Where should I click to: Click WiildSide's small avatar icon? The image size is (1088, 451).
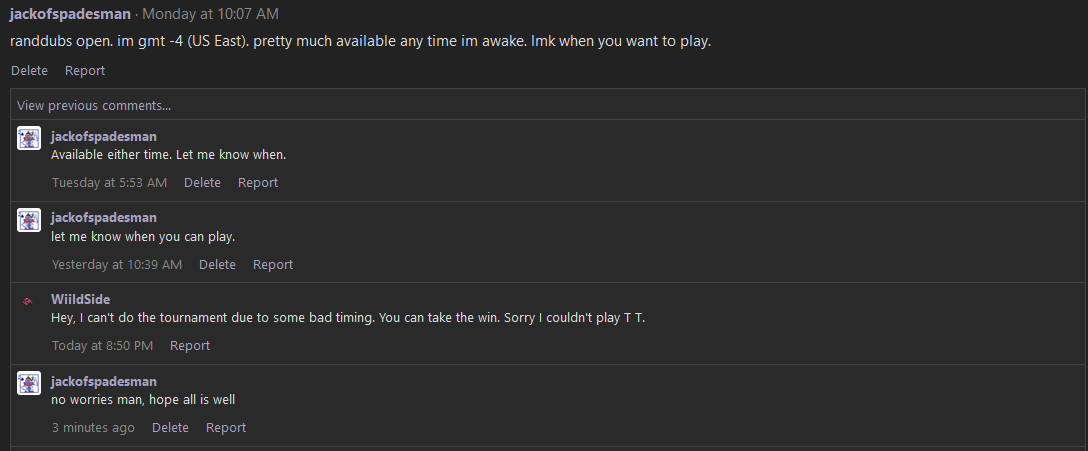[x=29, y=301]
